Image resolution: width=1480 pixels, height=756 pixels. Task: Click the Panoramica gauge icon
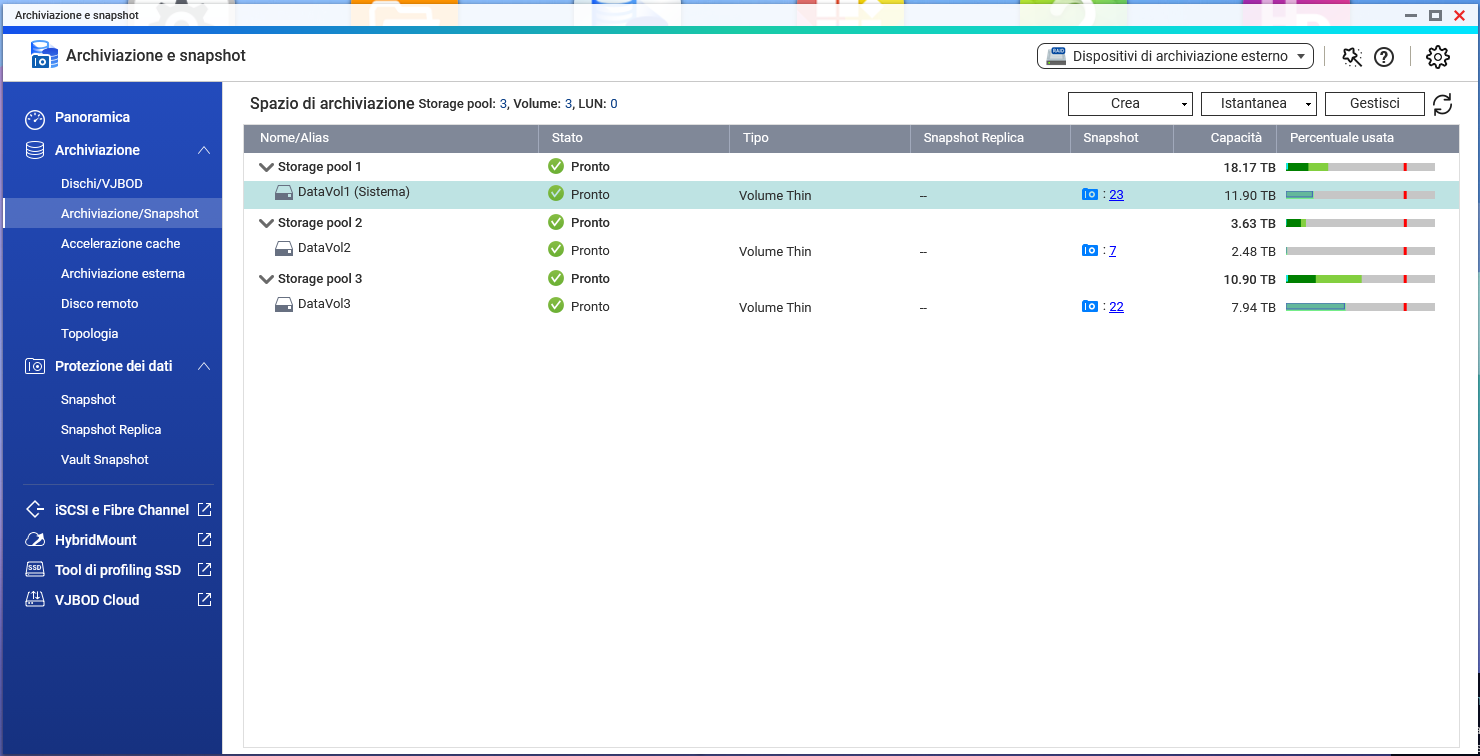(x=35, y=118)
